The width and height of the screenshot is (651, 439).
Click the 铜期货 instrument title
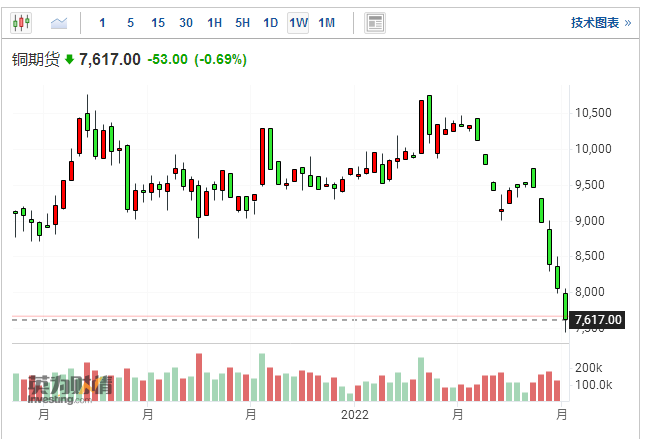(x=36, y=60)
